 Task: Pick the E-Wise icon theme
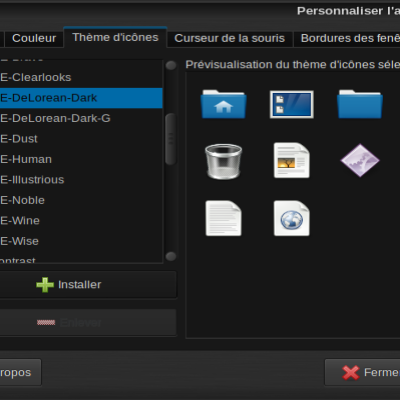pos(81,241)
